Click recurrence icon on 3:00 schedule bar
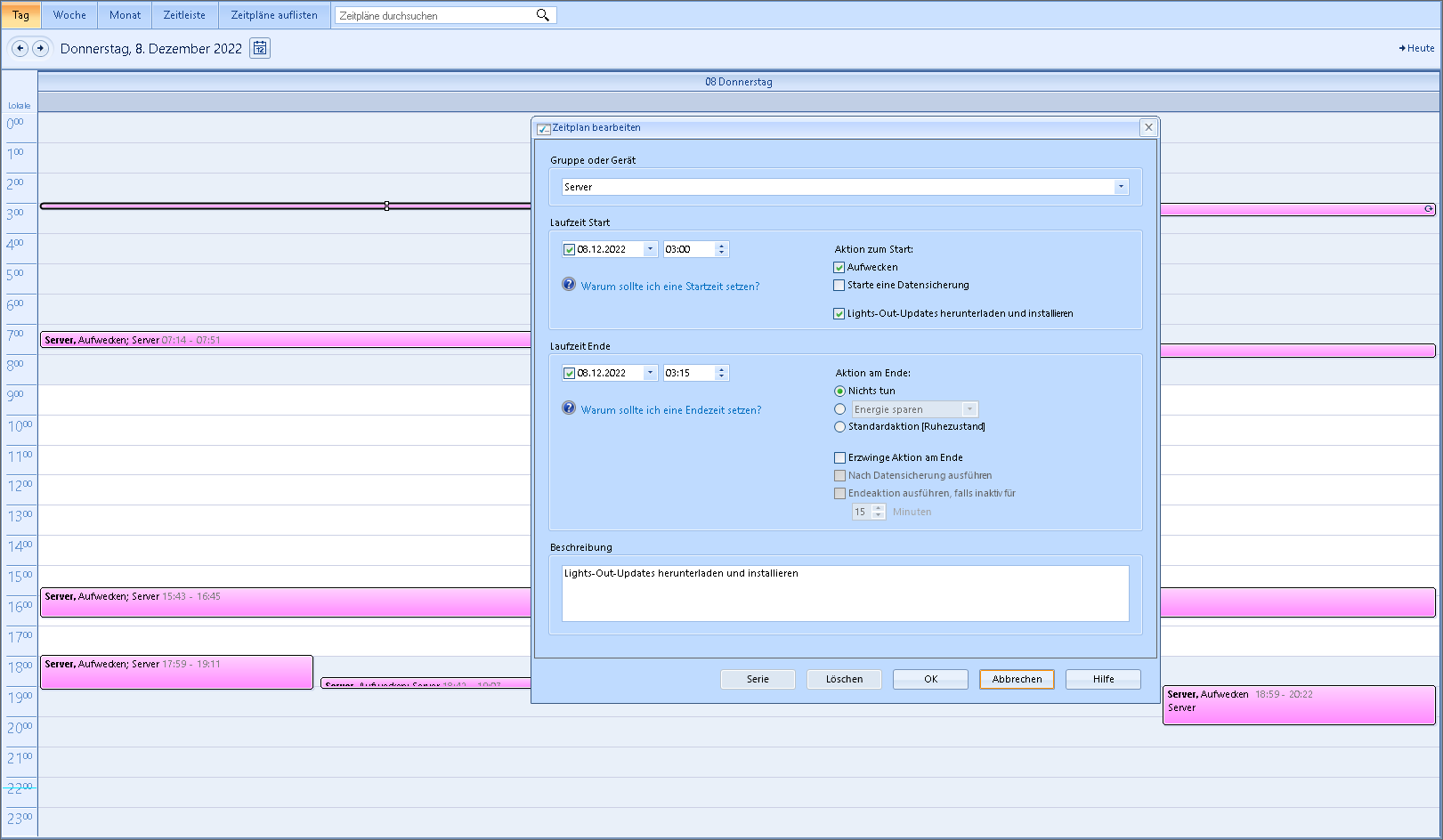1443x840 pixels. point(1429,209)
